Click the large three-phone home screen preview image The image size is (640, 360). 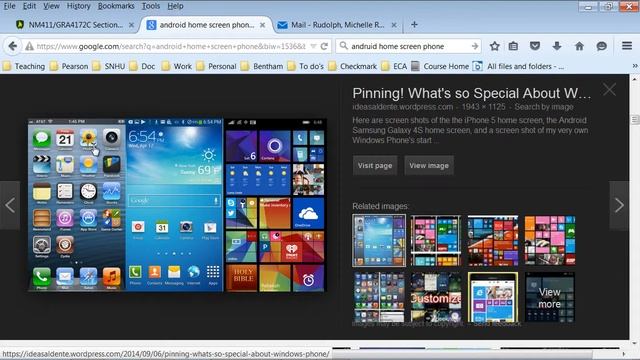tap(177, 205)
